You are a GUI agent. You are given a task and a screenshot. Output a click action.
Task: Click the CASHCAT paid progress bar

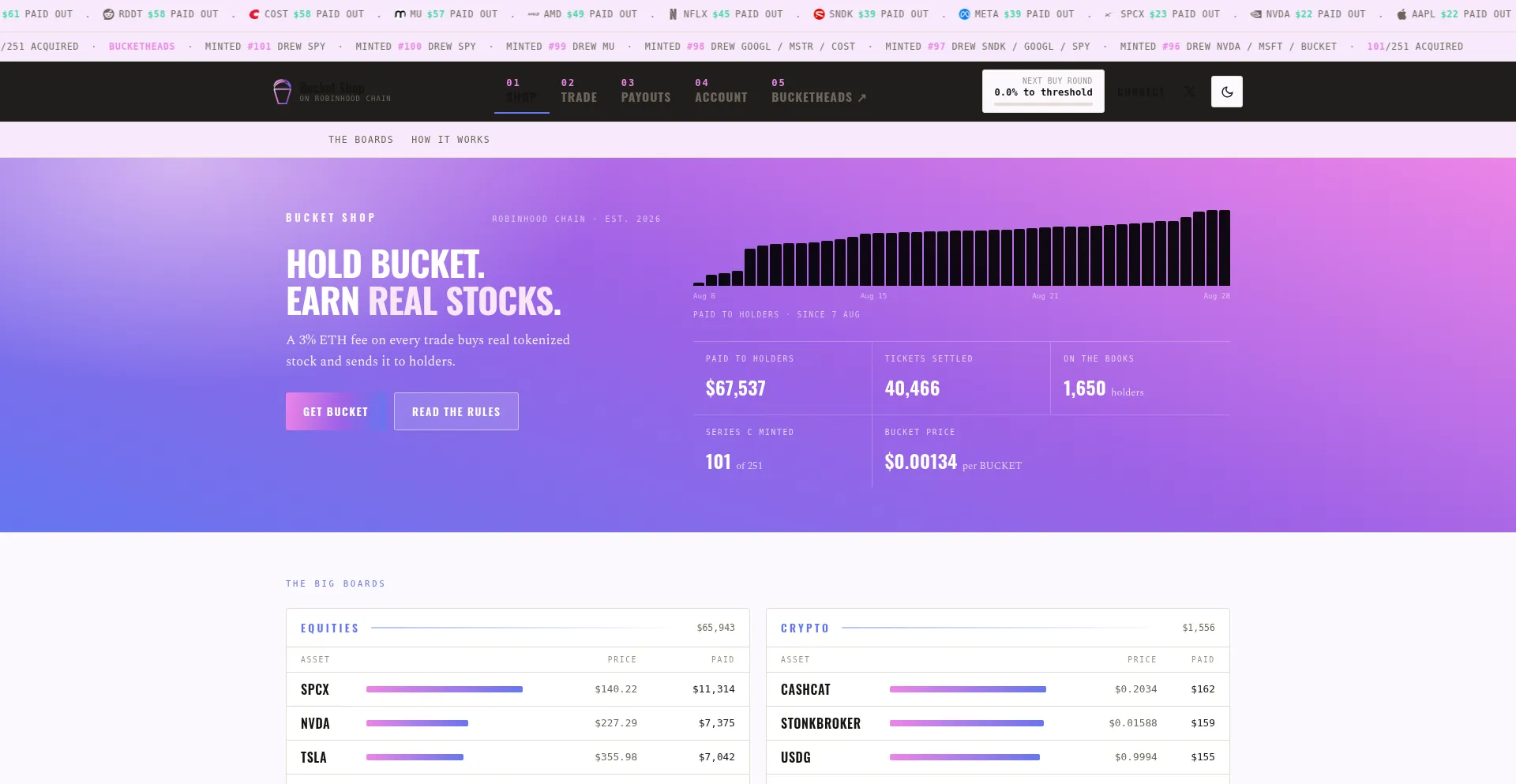968,689
